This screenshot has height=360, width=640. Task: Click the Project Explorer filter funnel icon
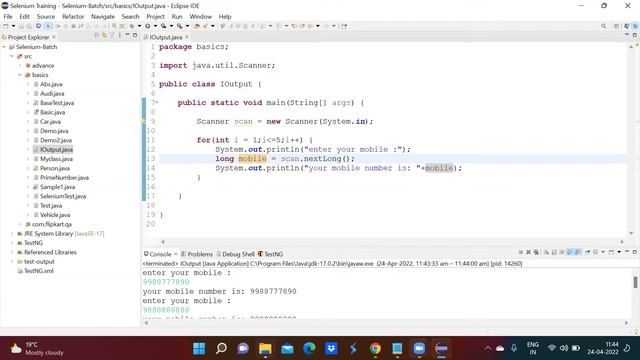[111, 36]
